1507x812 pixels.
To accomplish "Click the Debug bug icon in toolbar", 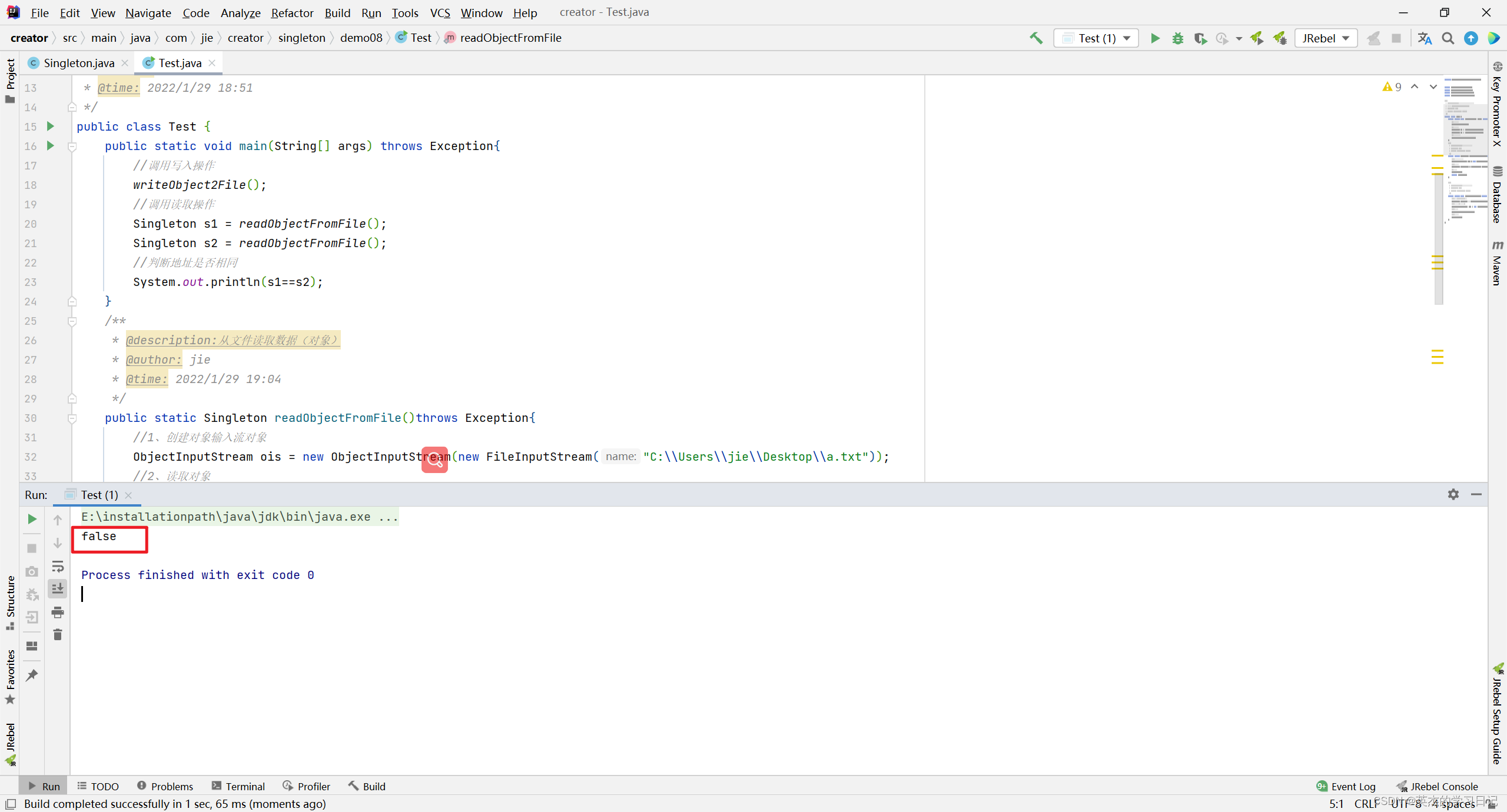I will pos(1177,38).
